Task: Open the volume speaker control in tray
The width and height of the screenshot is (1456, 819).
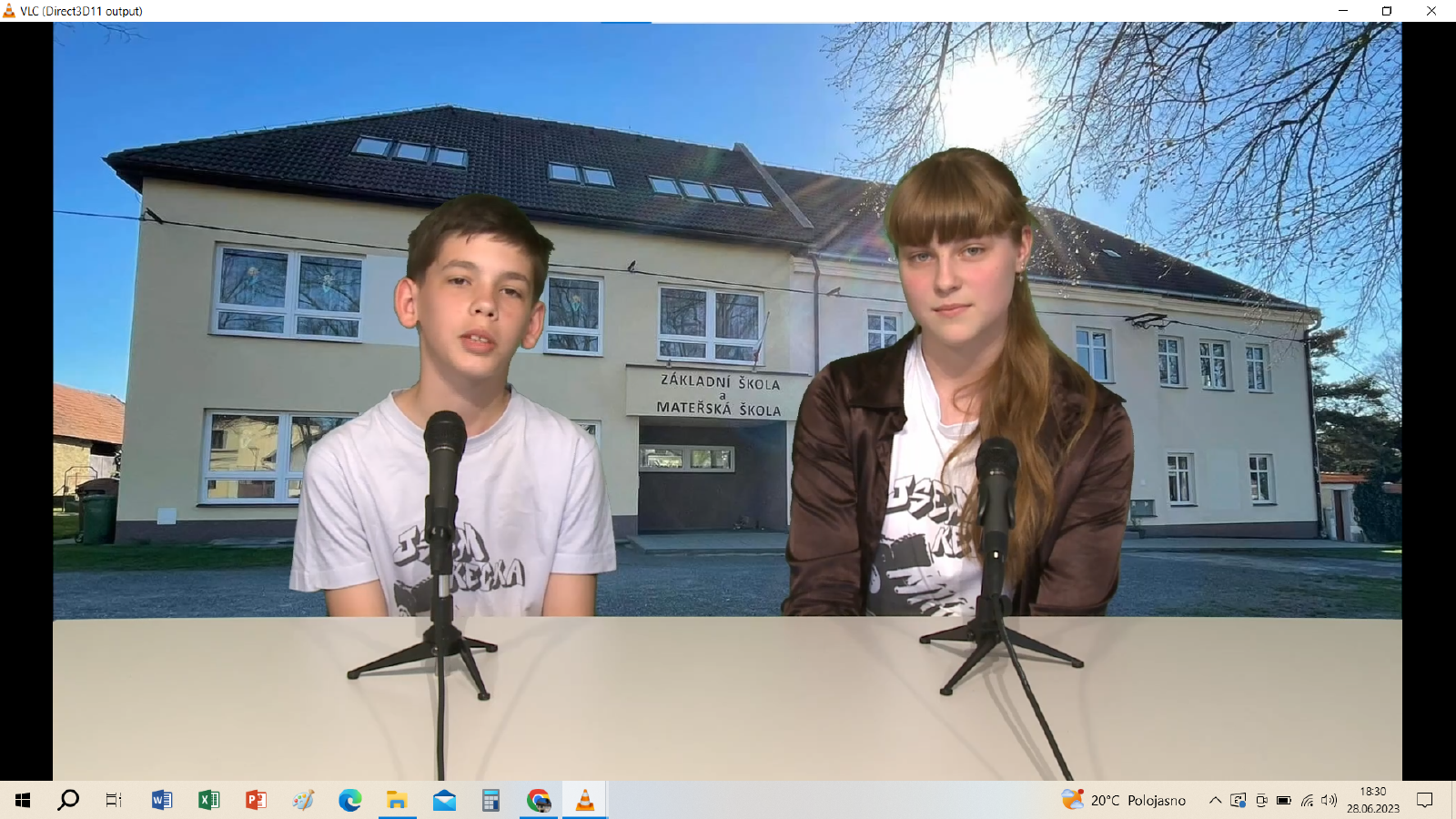Action: pos(1329,800)
